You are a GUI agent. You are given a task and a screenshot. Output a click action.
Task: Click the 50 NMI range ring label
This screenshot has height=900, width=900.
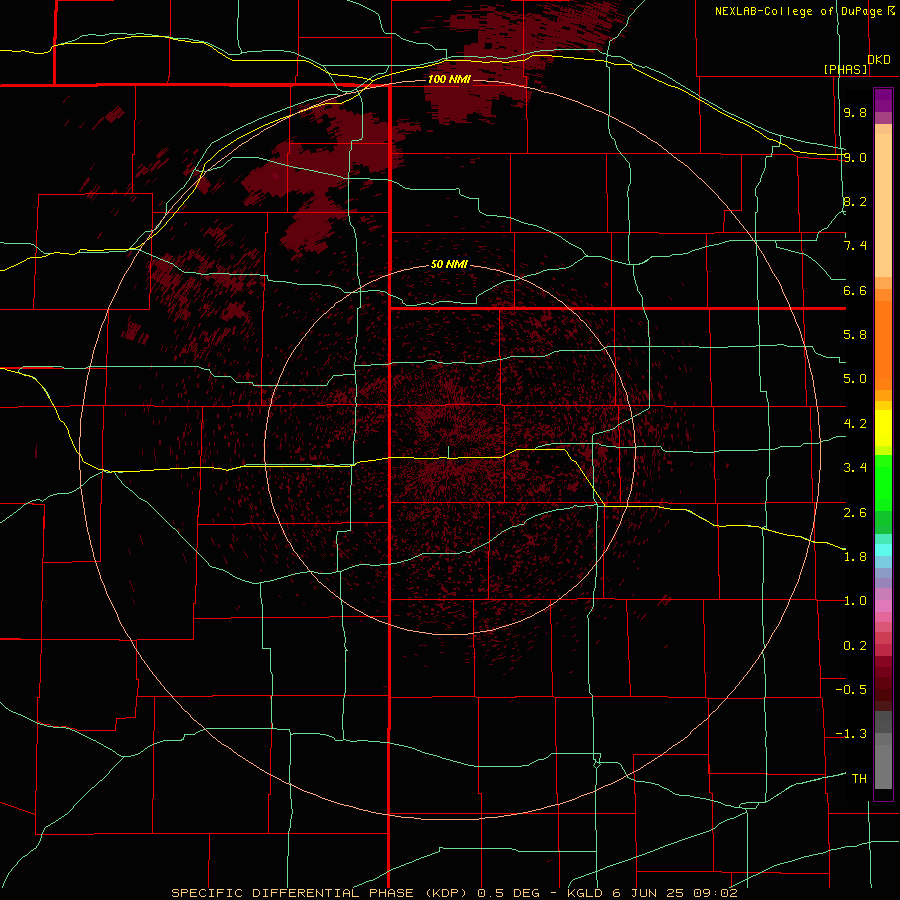pyautogui.click(x=449, y=265)
